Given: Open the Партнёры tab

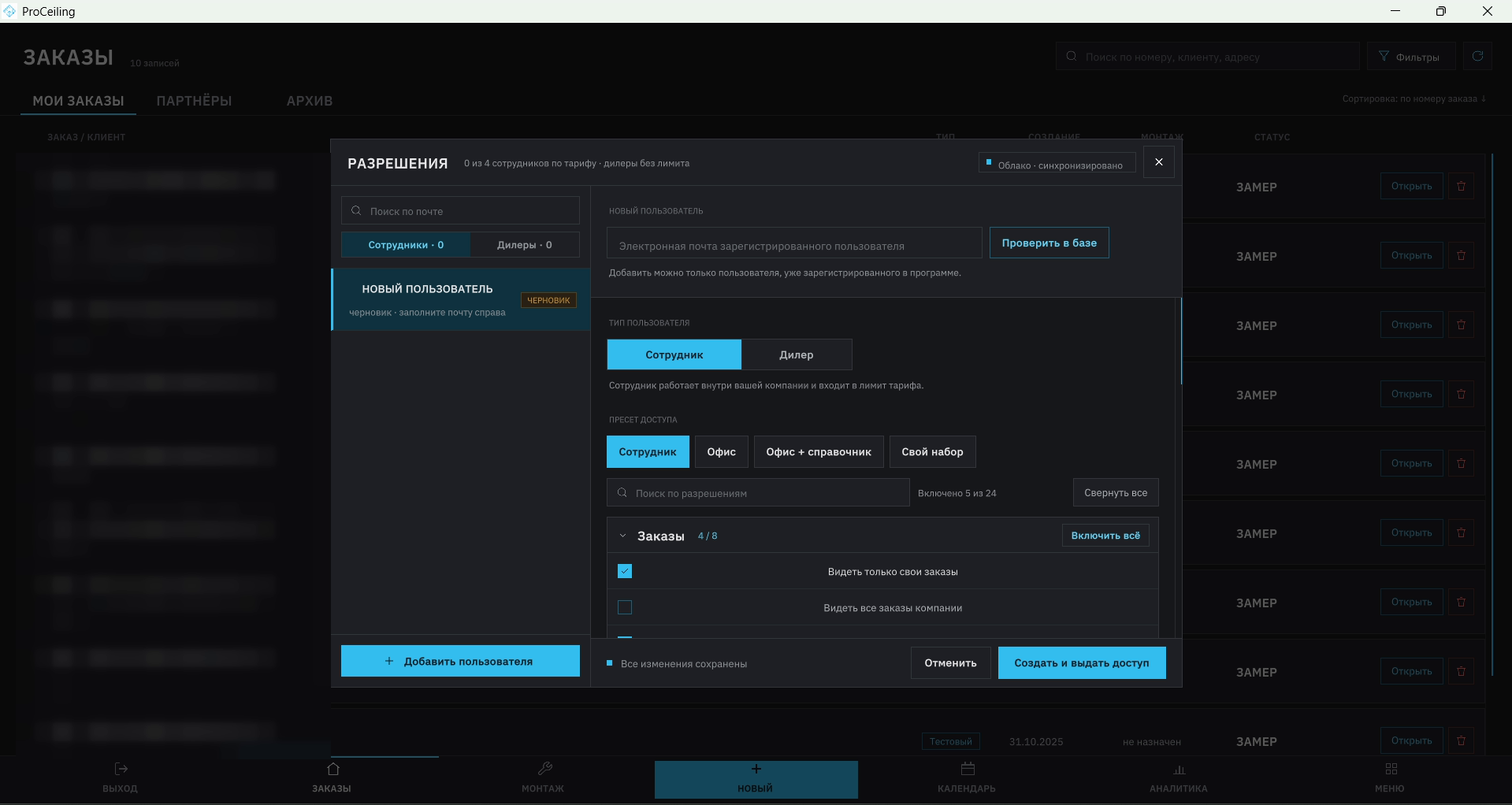Looking at the screenshot, I should click(x=194, y=101).
